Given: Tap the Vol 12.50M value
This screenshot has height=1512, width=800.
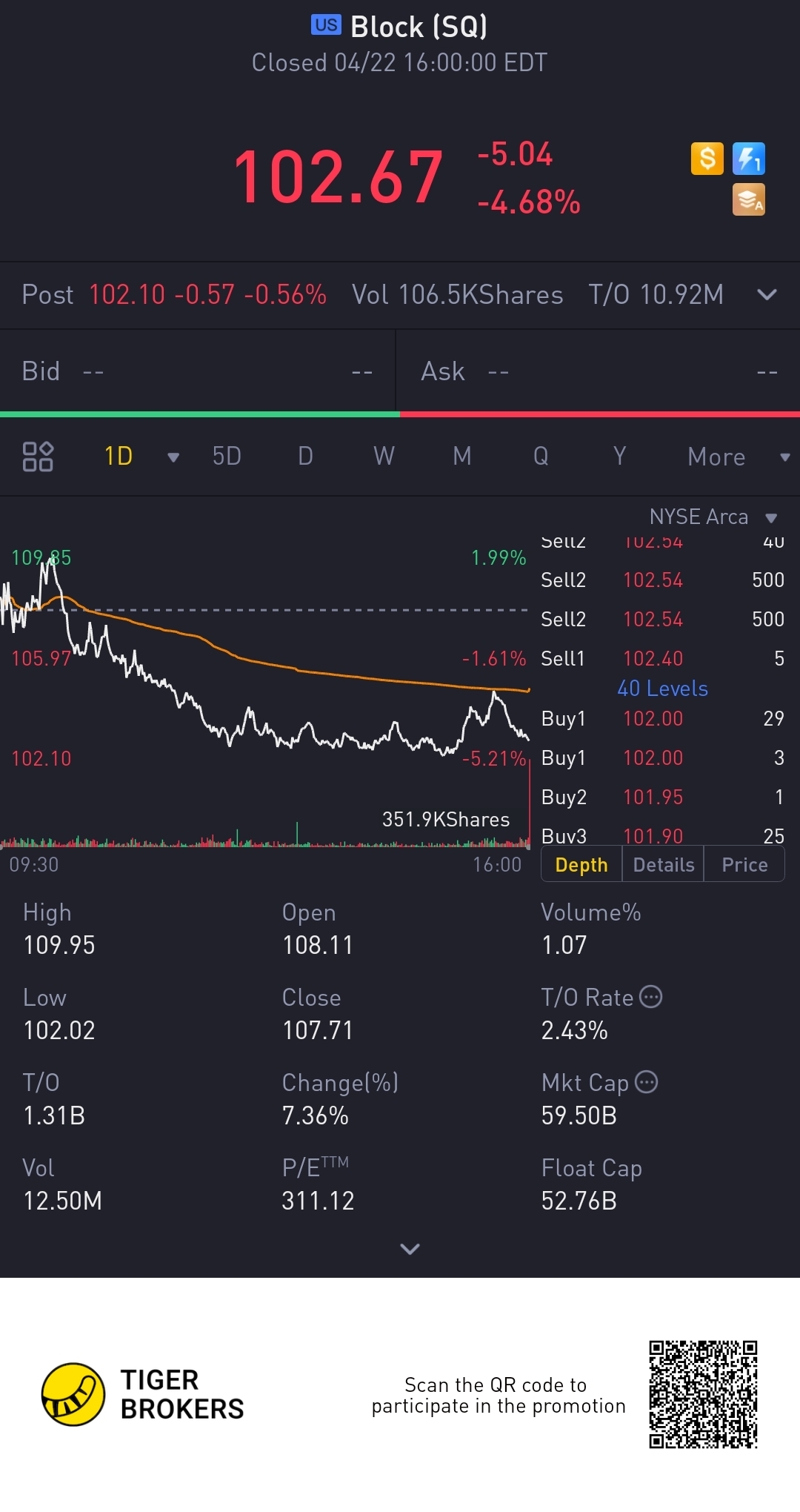Looking at the screenshot, I should coord(62,1201).
